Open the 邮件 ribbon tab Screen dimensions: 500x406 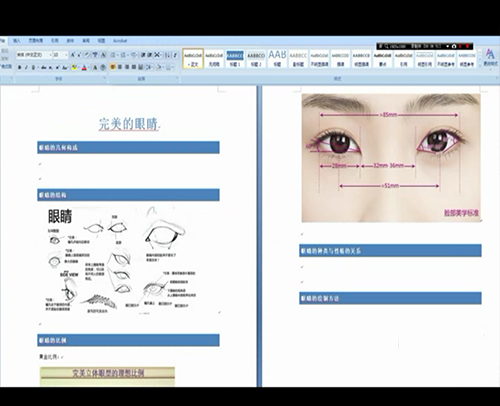click(x=70, y=41)
